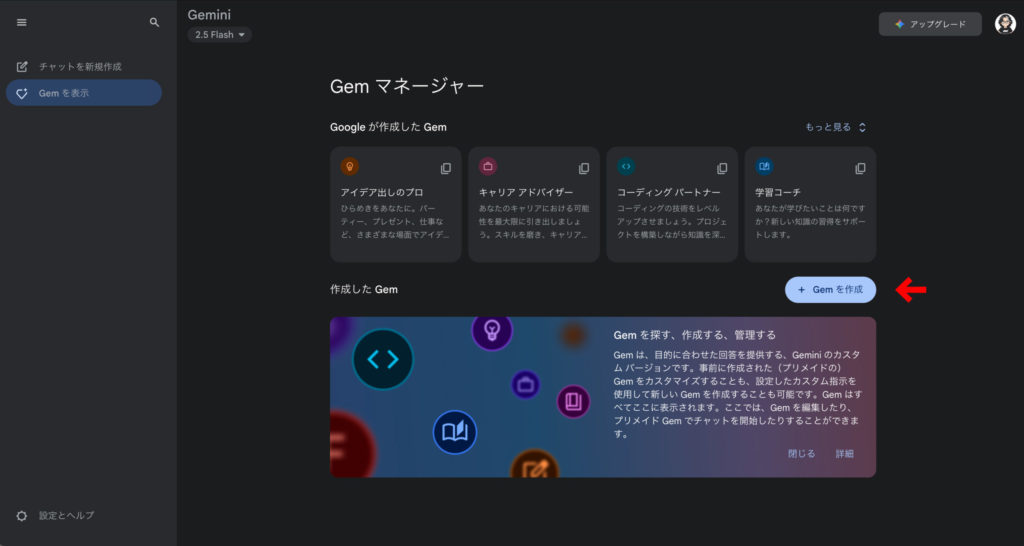This screenshot has height=546, width=1024.
Task: Click the orange lightbulb Gem card icon
Action: 349,167
